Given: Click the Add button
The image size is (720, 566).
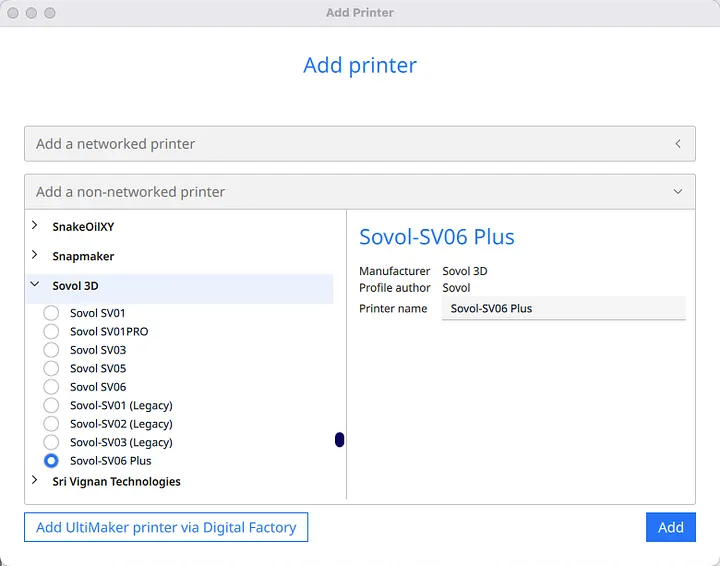Looking at the screenshot, I should pos(670,527).
